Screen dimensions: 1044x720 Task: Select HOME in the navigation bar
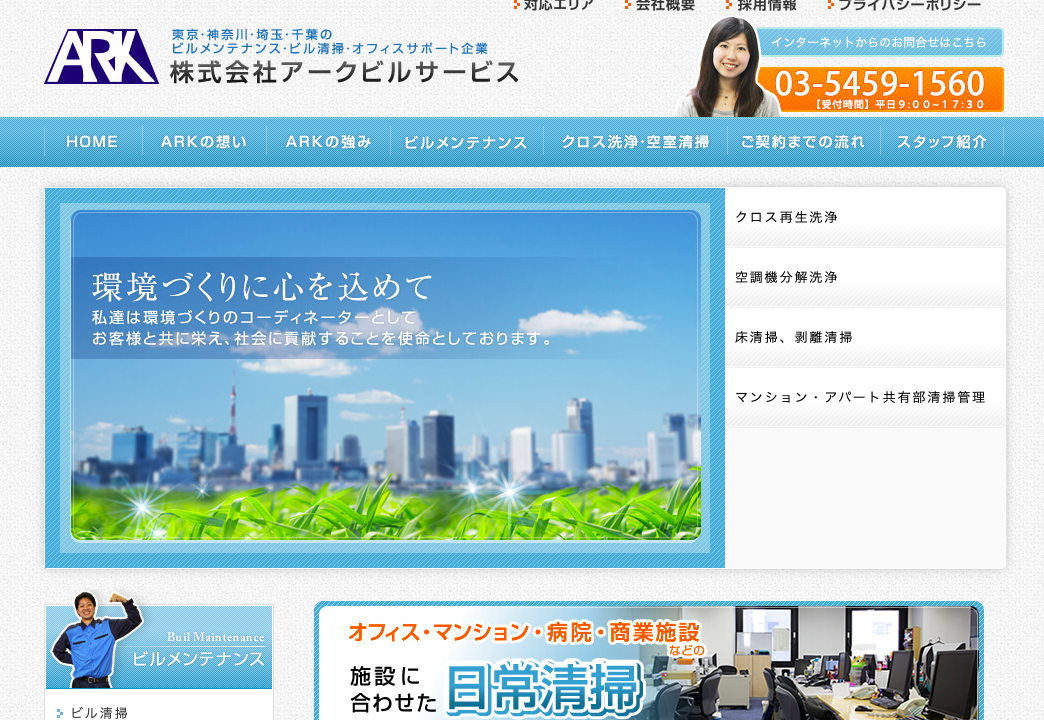click(x=92, y=142)
